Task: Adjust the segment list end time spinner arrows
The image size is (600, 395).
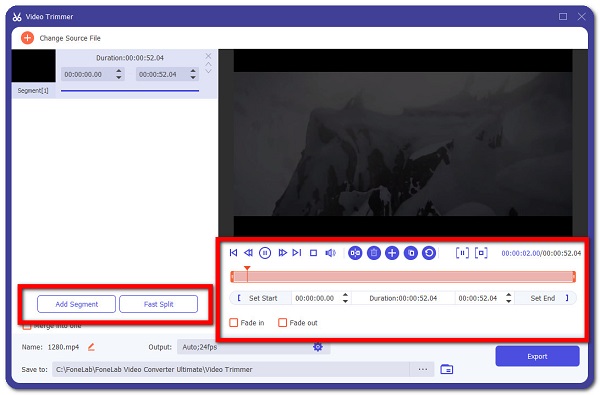Action: [193, 74]
